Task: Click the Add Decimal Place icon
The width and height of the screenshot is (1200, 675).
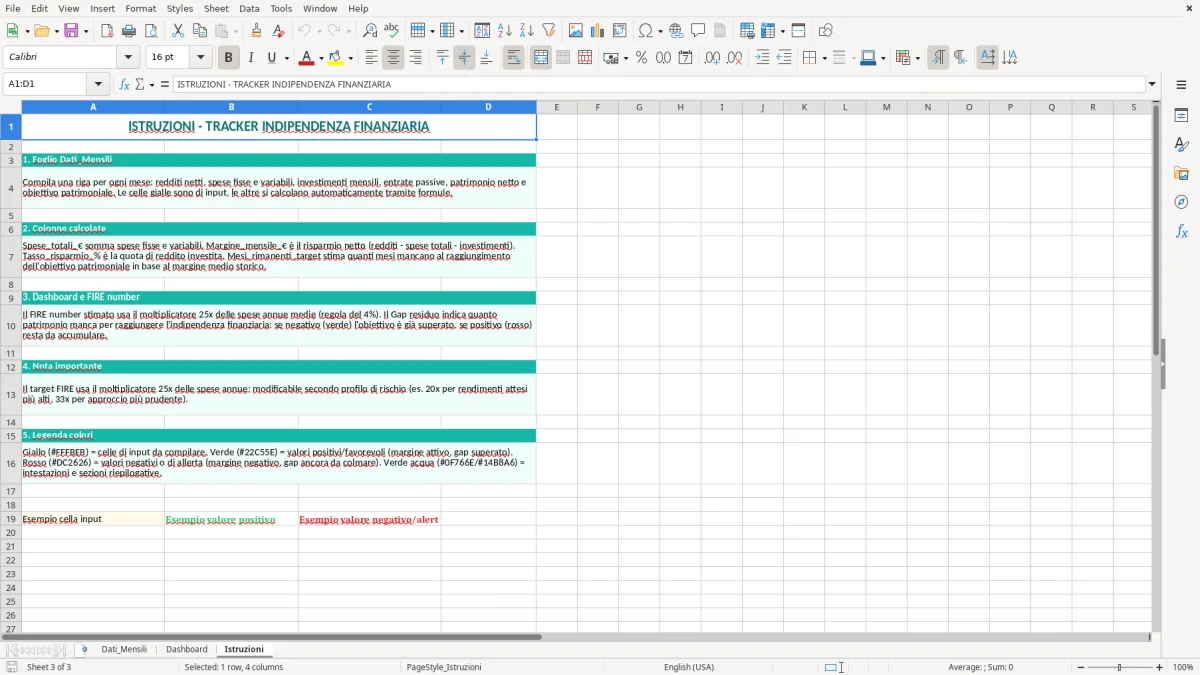Action: (x=712, y=58)
